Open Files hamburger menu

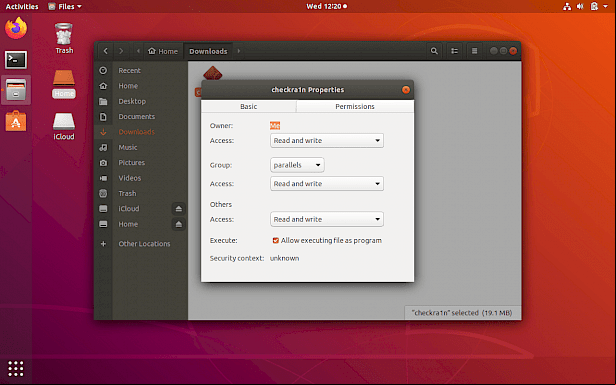[475, 51]
